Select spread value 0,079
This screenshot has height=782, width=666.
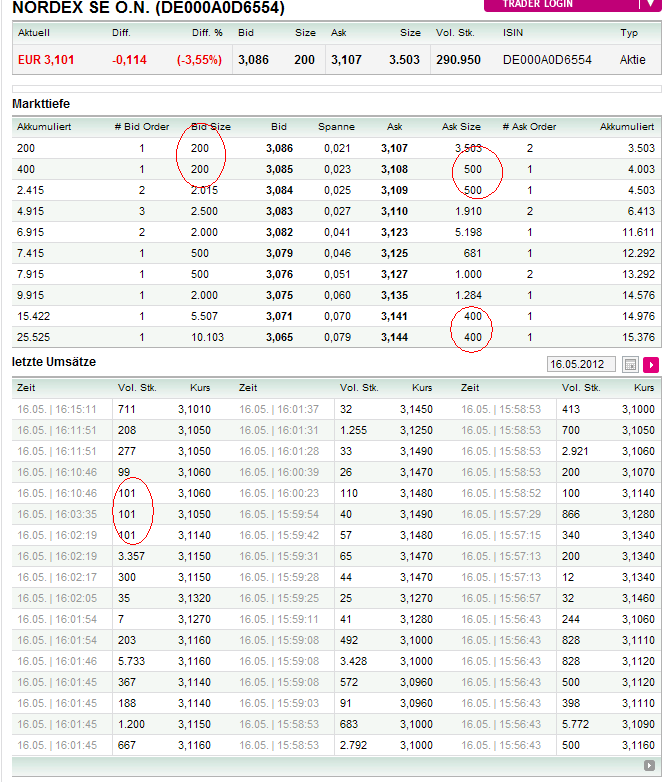337,338
